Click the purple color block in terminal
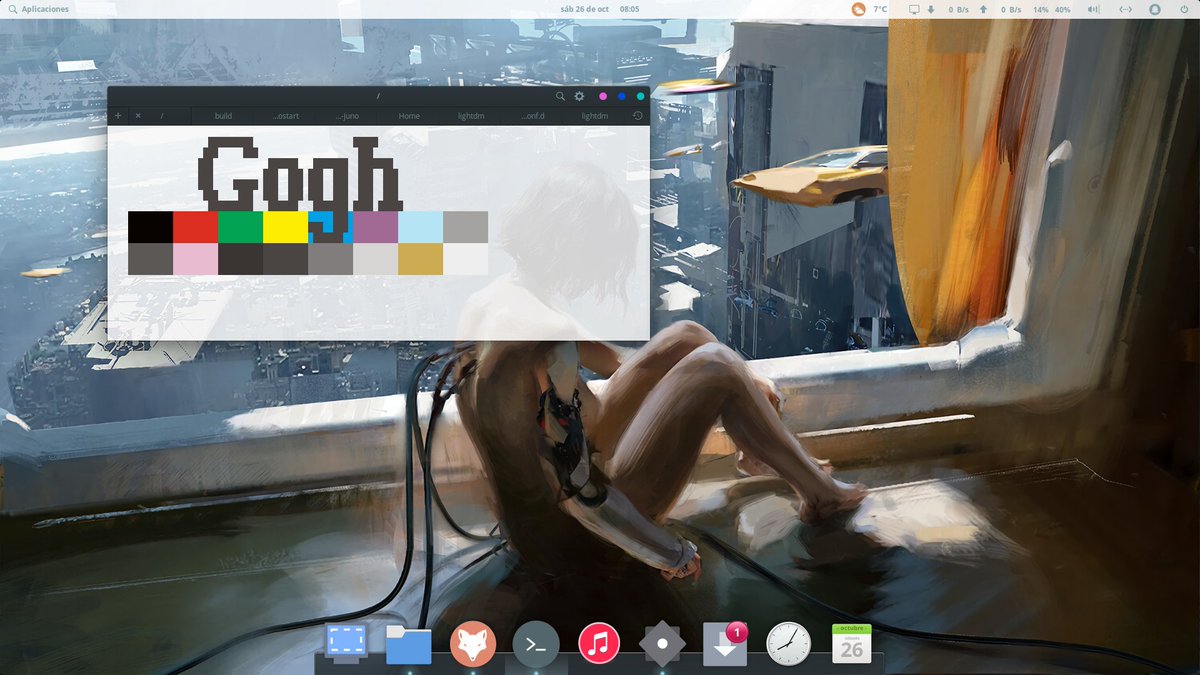1200x675 pixels. [375, 227]
